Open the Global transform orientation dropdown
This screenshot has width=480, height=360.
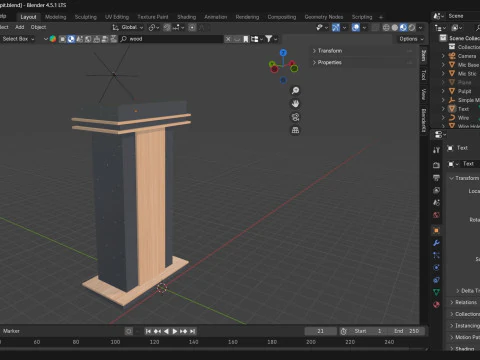[x=128, y=27]
